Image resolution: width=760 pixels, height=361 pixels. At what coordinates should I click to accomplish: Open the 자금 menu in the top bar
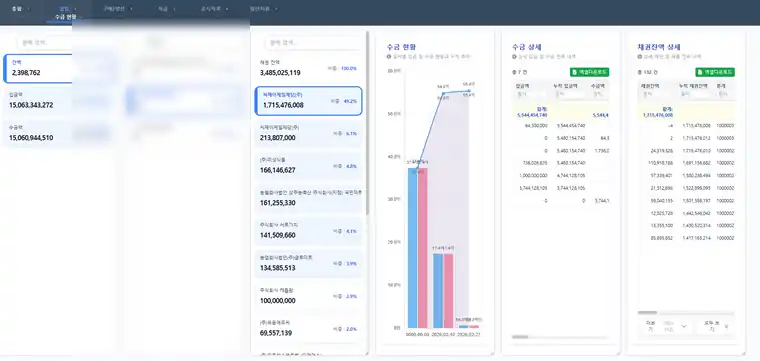coord(166,9)
